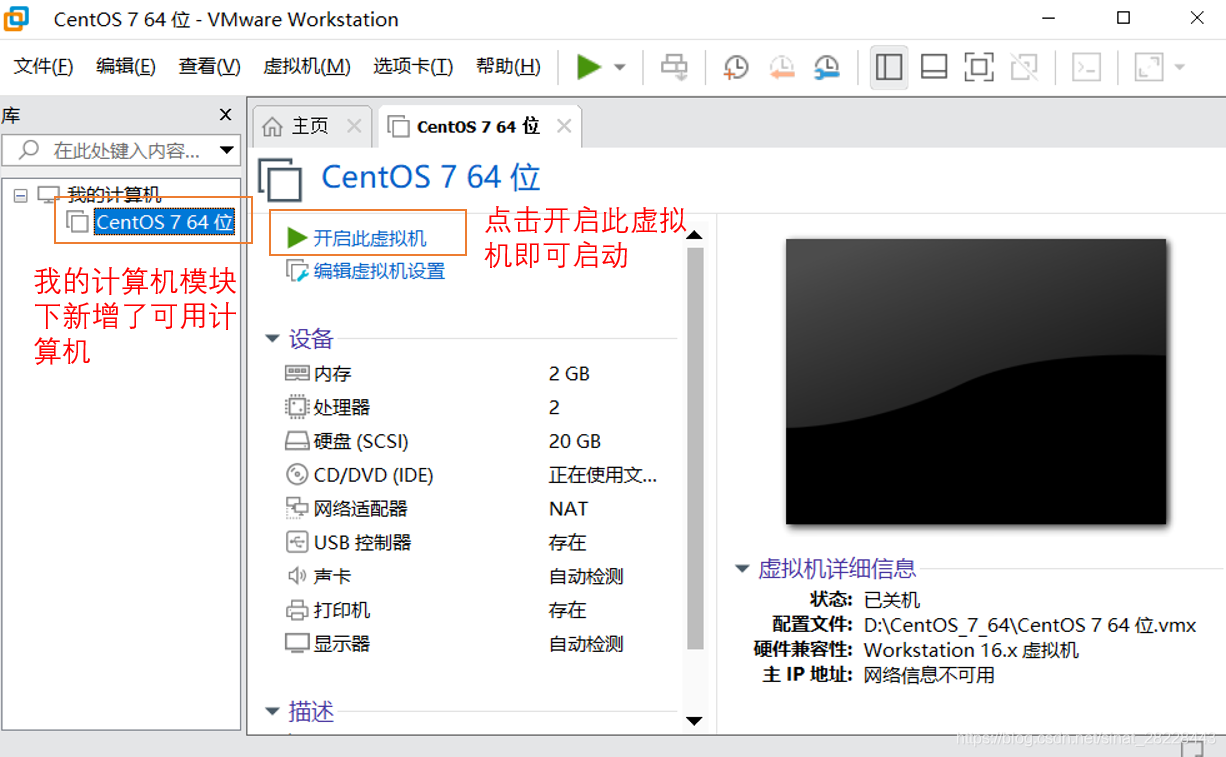Click the black VM screen preview thumbnail

click(x=976, y=381)
